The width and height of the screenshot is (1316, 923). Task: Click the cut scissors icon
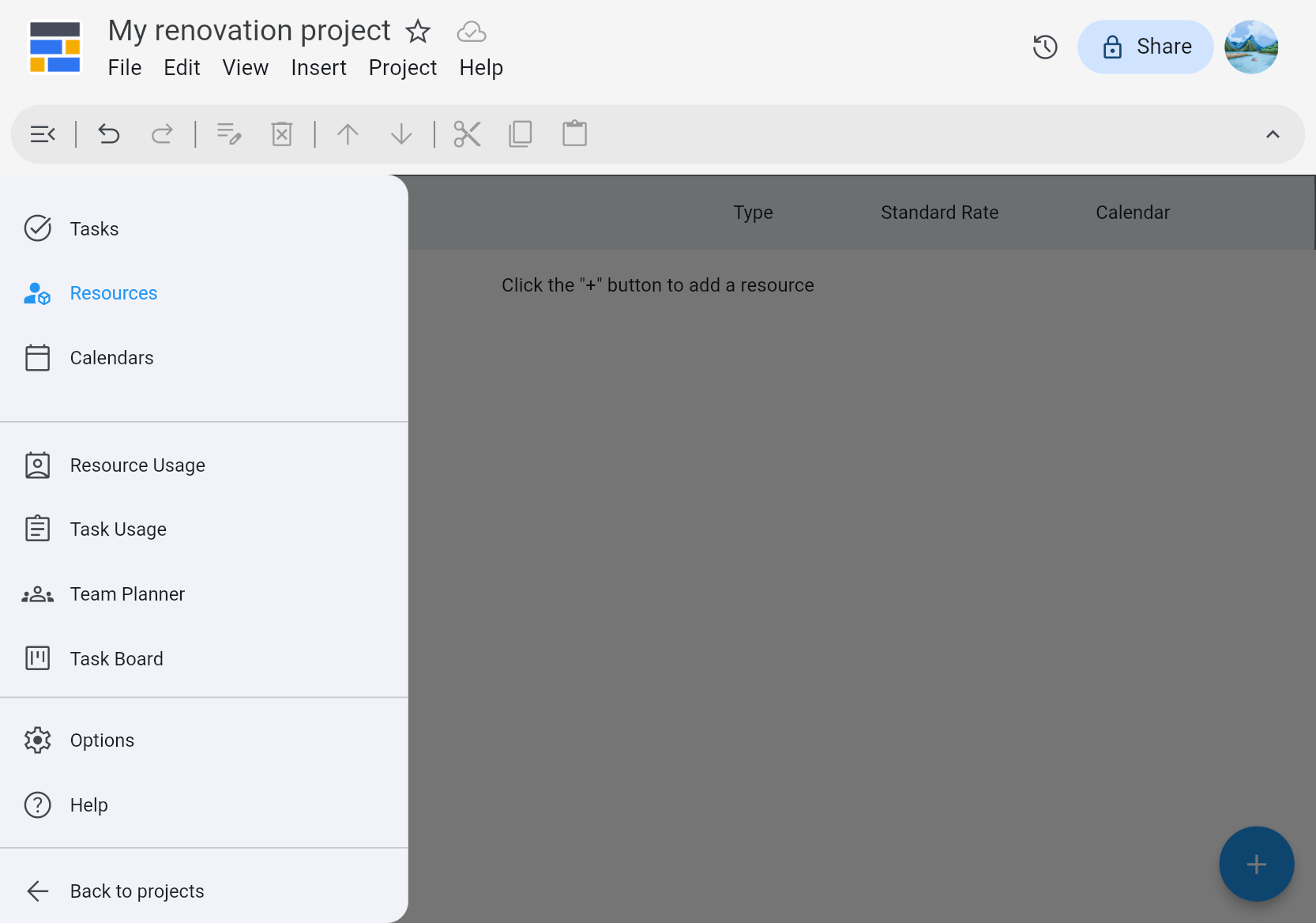tap(467, 134)
